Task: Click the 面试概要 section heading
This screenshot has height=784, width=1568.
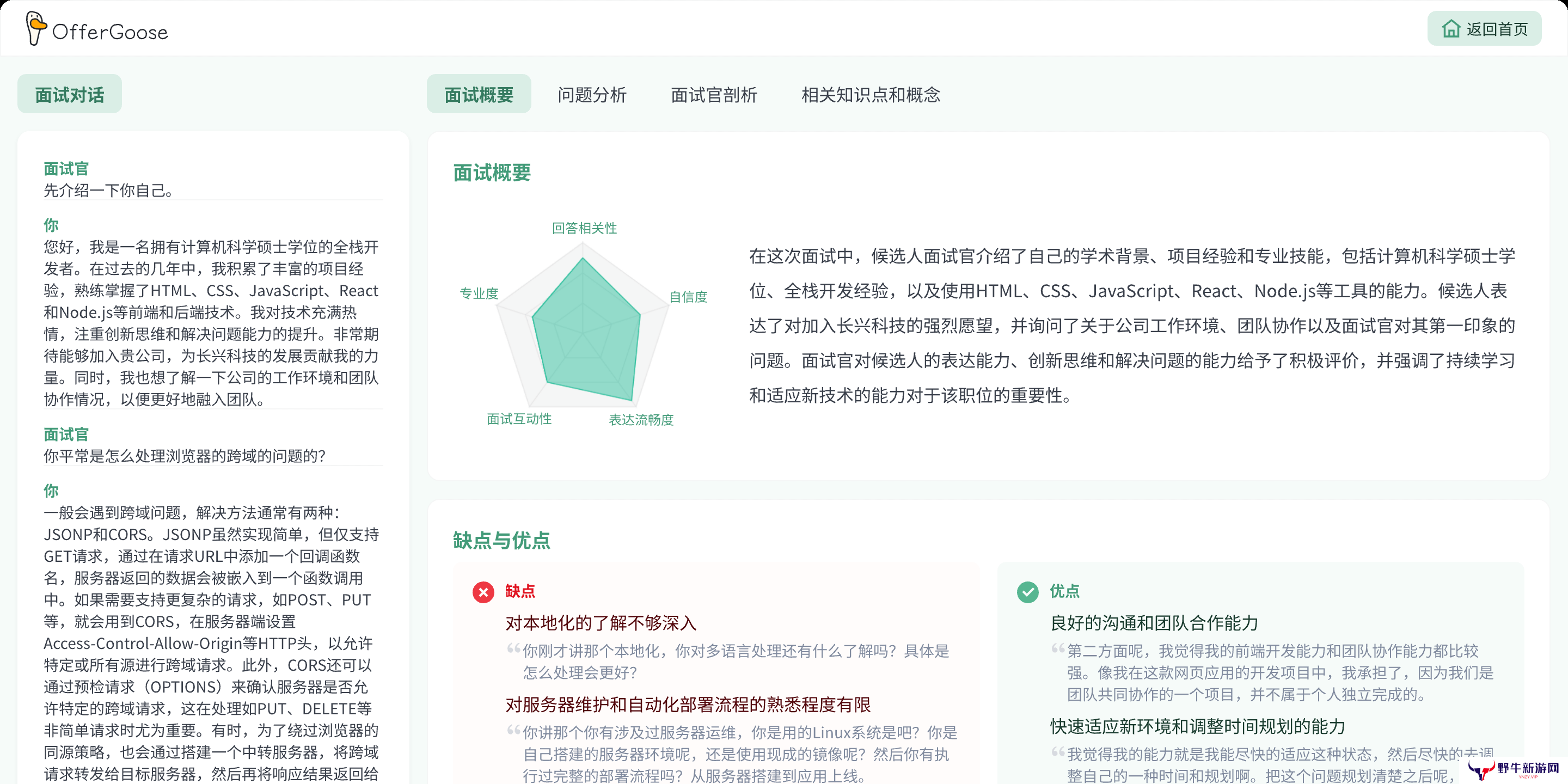Action: click(x=492, y=173)
